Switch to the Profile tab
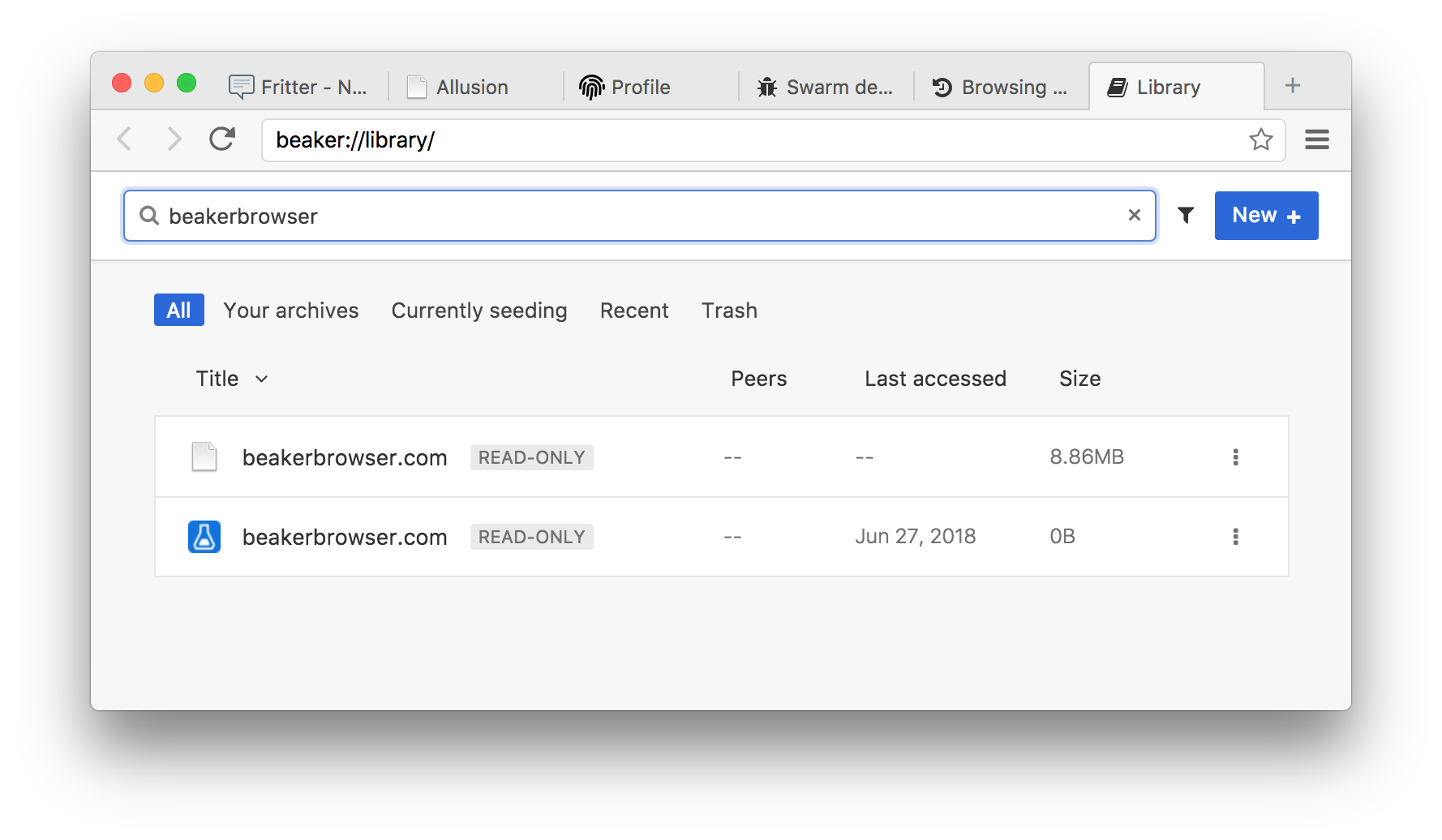The height and width of the screenshot is (840, 1442). click(641, 87)
